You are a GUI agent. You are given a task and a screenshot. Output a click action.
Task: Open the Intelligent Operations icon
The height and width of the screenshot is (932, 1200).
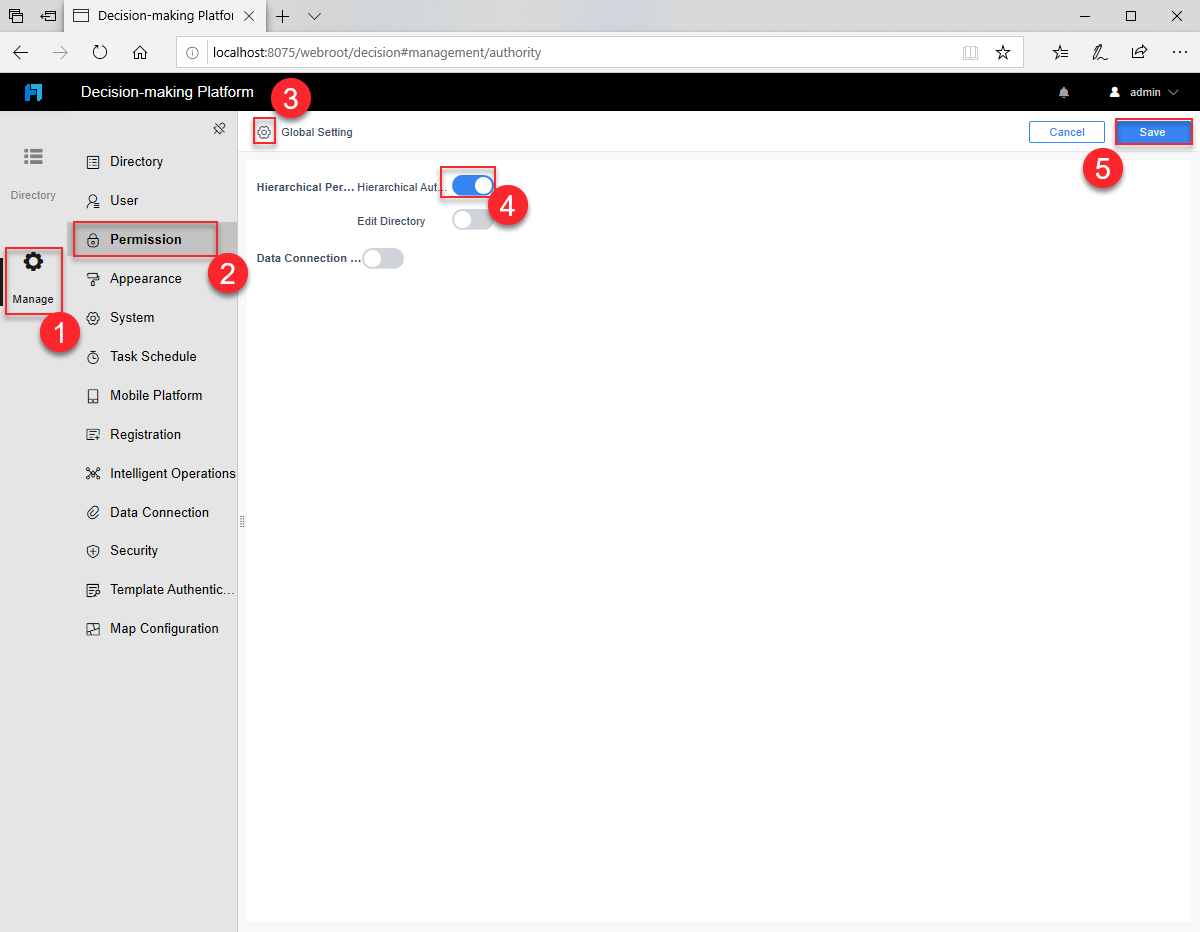92,473
